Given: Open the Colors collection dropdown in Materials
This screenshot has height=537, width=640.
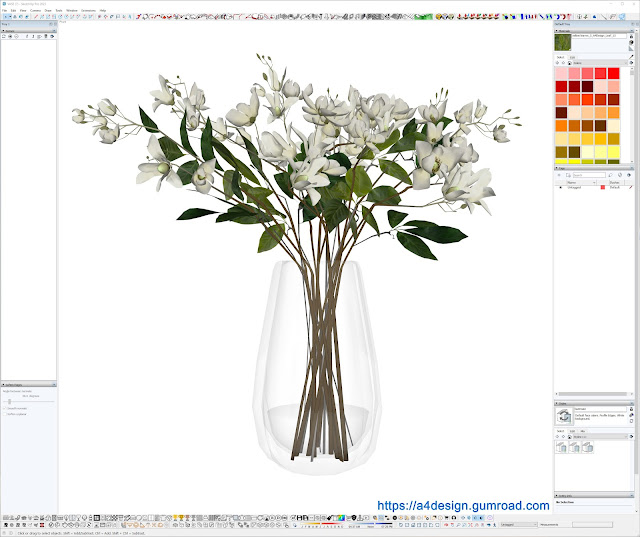Looking at the screenshot, I should coord(600,63).
